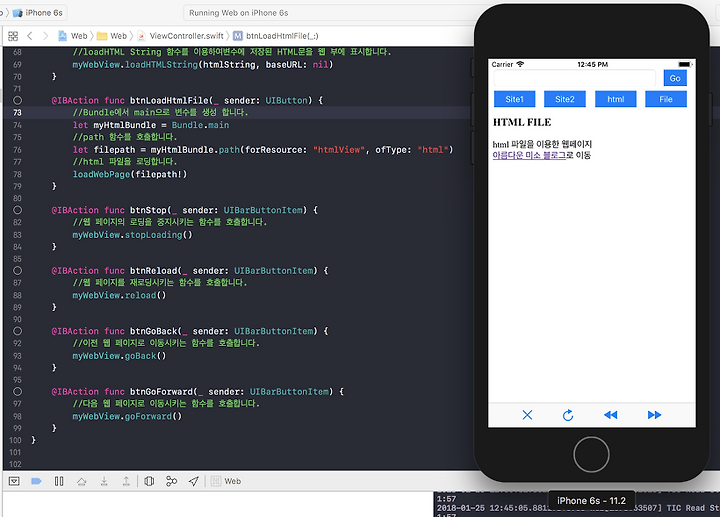Click "let myHtmlBundle = Bundle.main" line
The width and height of the screenshot is (720, 517).
[151, 125]
